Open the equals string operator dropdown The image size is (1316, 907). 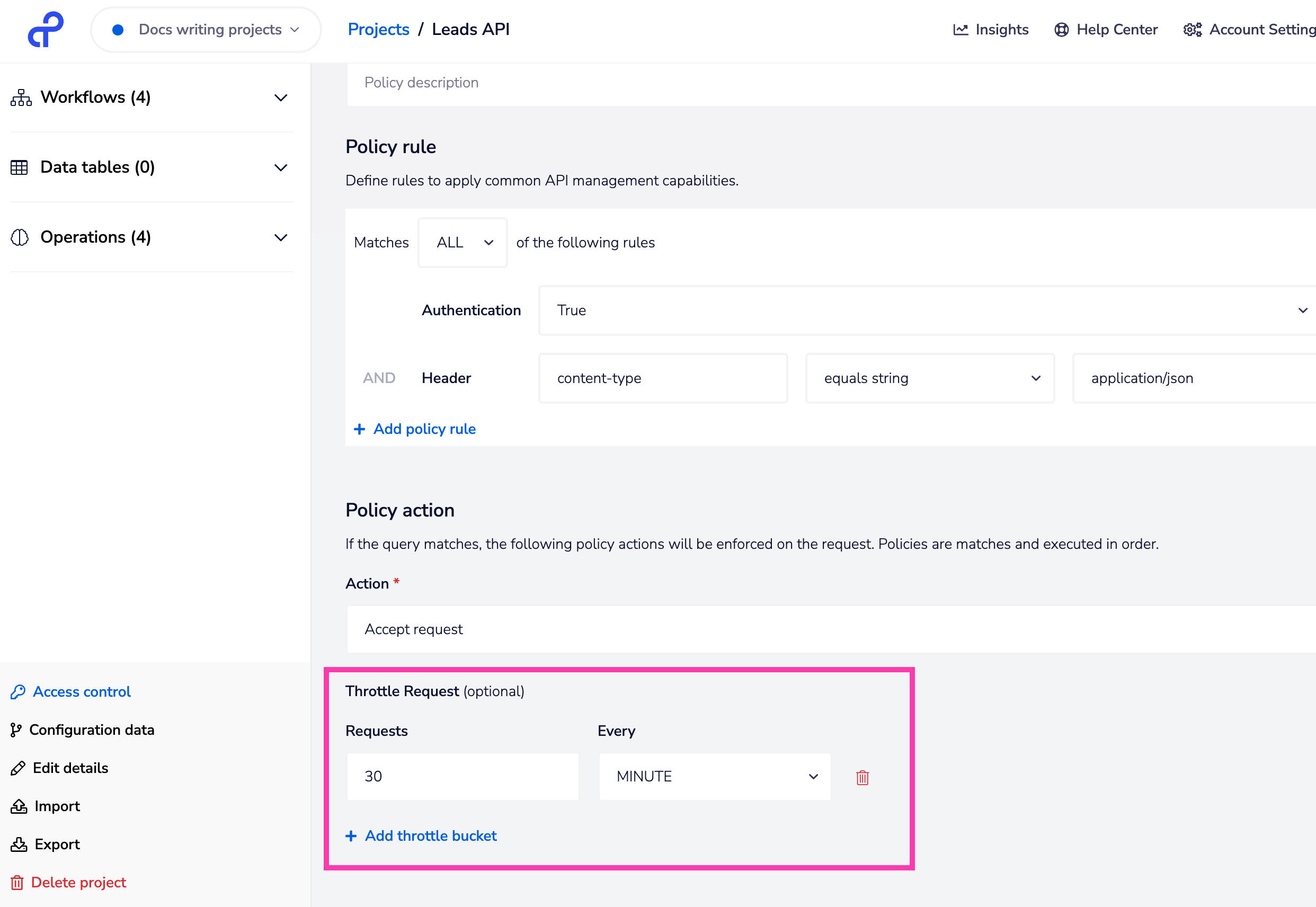[x=930, y=378]
